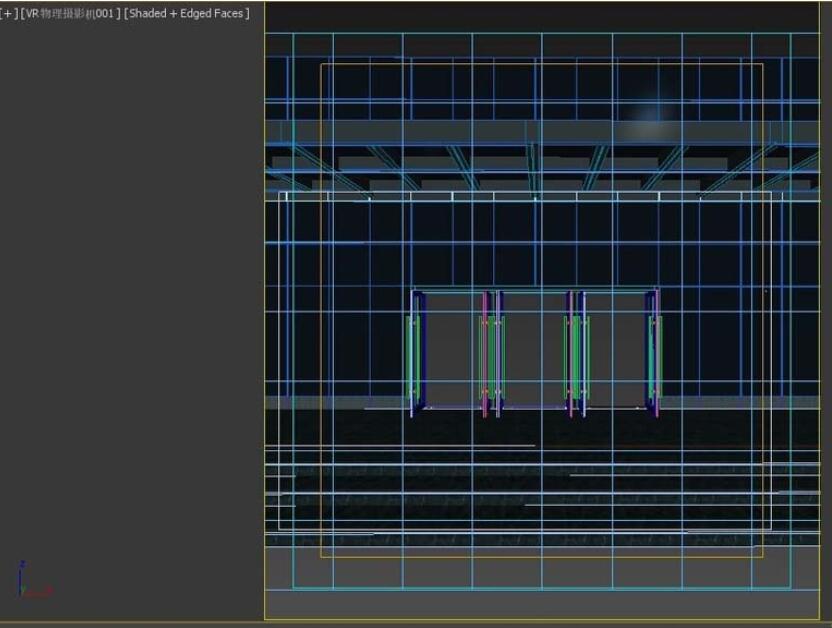The height and width of the screenshot is (628, 832).
Task: Click the empty gray panel left of the viewport
Action: point(130,300)
